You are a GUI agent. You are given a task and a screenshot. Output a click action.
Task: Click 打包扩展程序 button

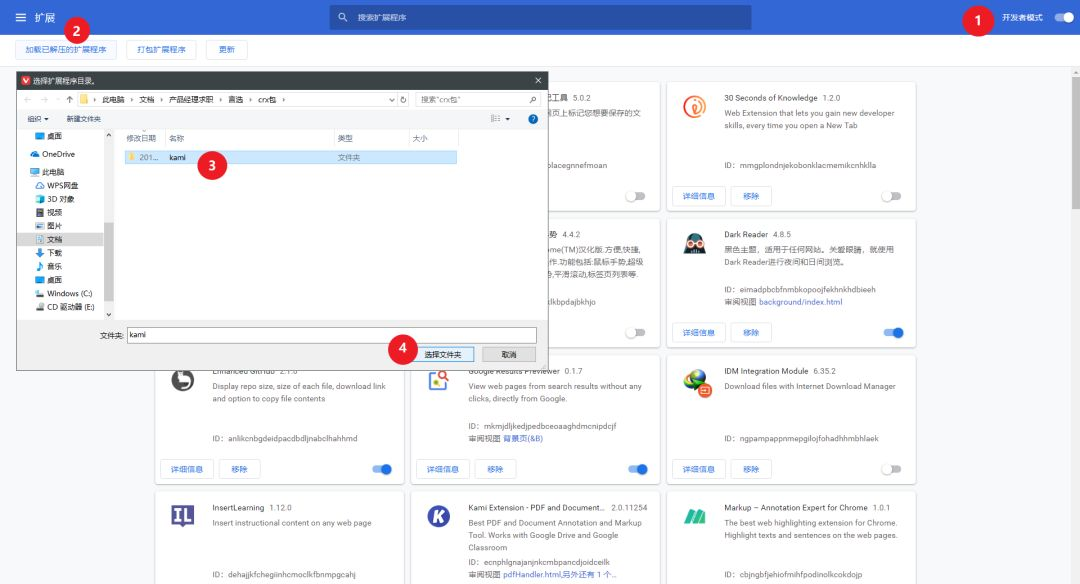[161, 50]
